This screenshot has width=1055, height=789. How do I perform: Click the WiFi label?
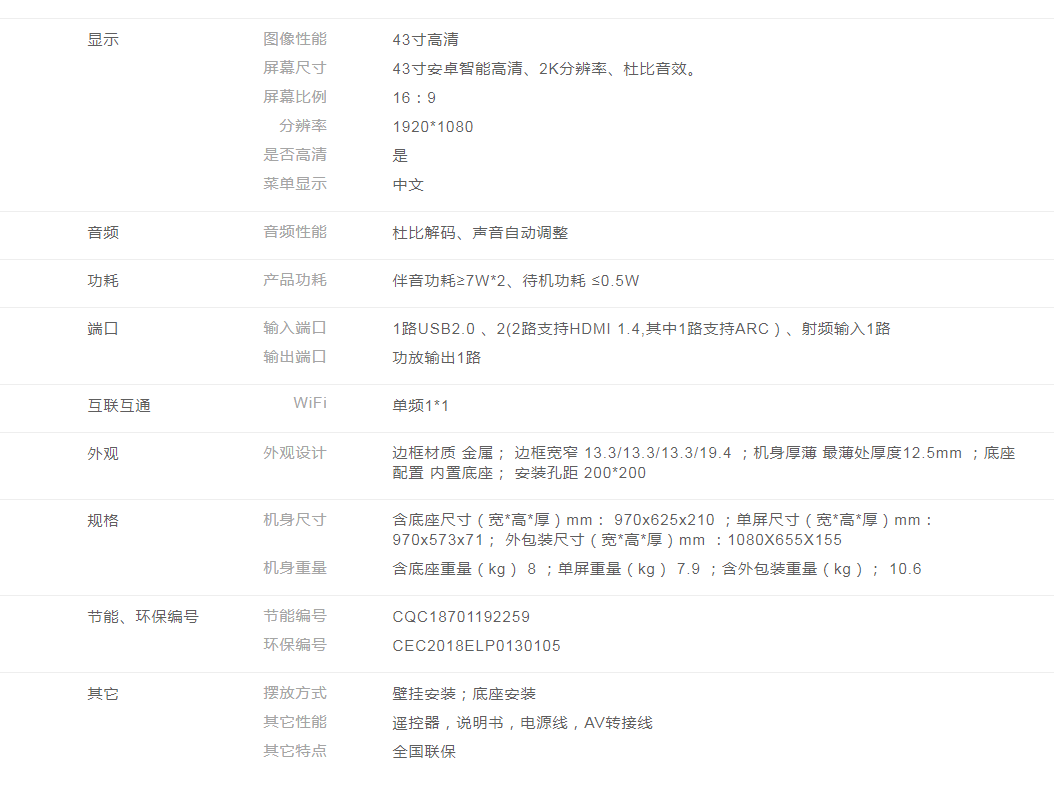click(309, 403)
